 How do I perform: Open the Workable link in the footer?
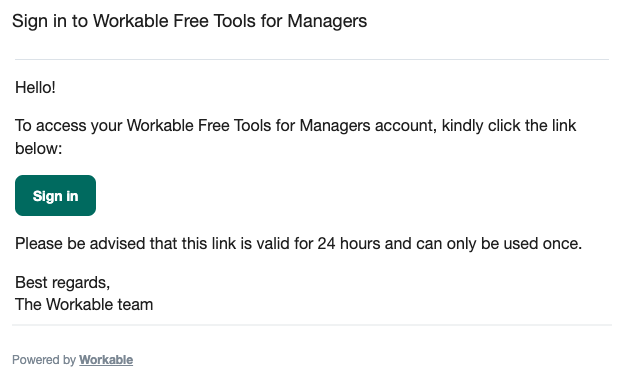click(106, 360)
